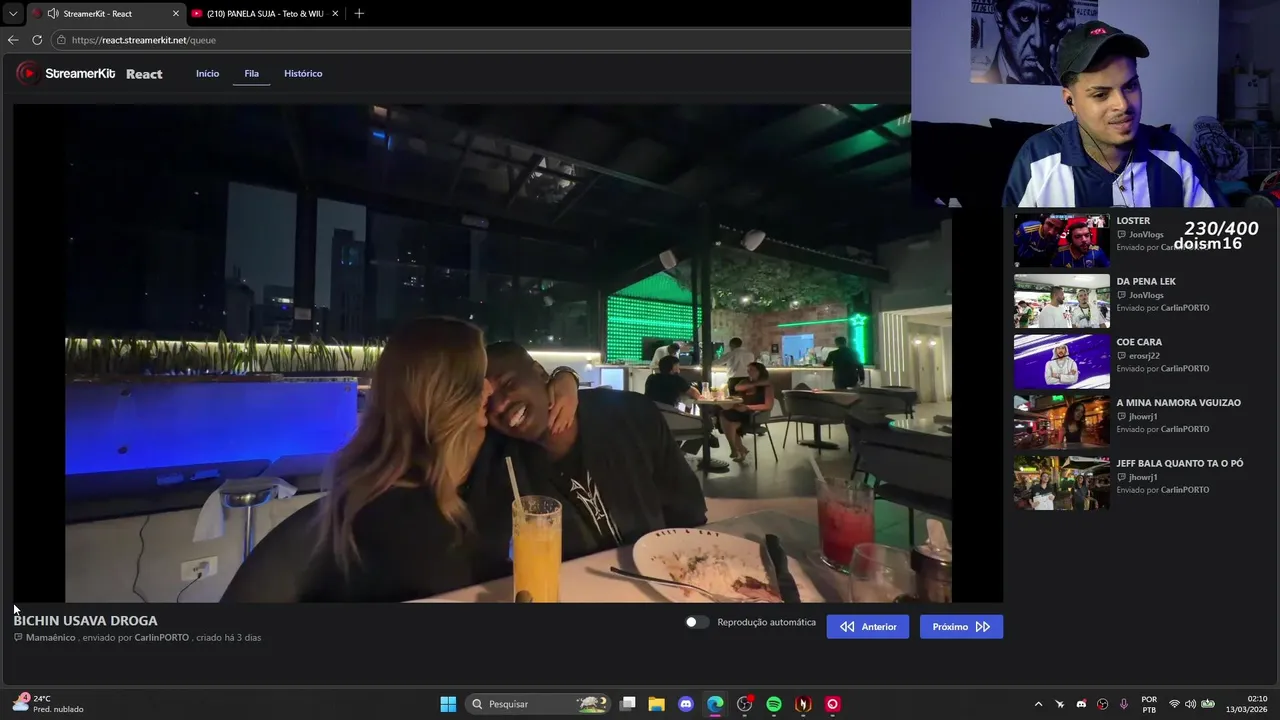This screenshot has height=720, width=1280.
Task: Go to previous clip with Anterior
Action: click(x=868, y=627)
